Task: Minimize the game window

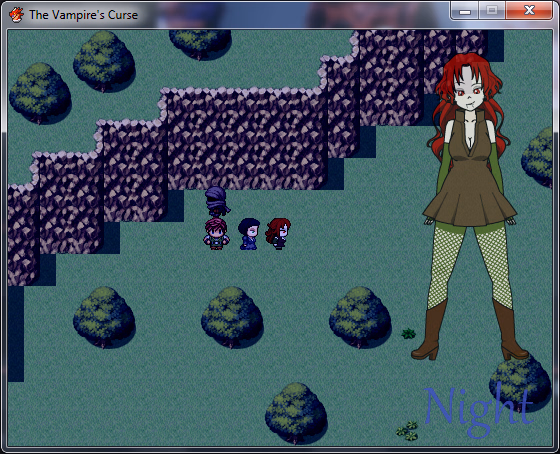Action: click(465, 11)
